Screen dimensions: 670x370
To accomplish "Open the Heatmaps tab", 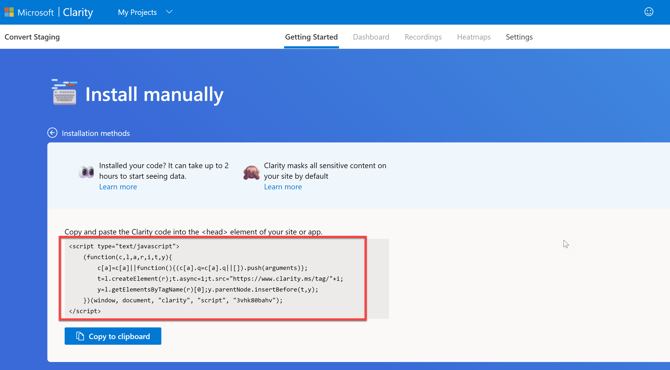I will (474, 37).
